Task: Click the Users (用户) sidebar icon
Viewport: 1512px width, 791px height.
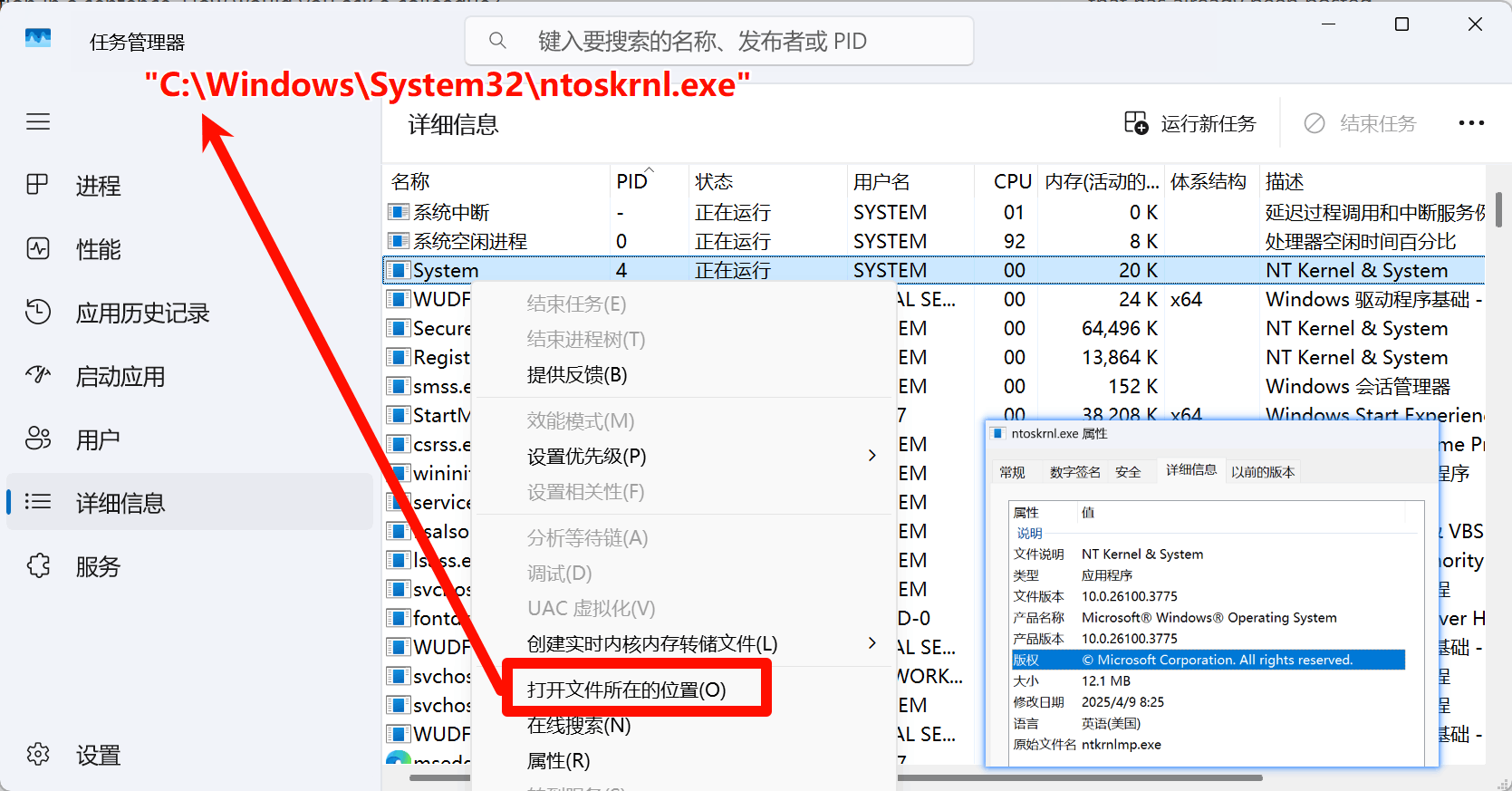Action: click(38, 439)
